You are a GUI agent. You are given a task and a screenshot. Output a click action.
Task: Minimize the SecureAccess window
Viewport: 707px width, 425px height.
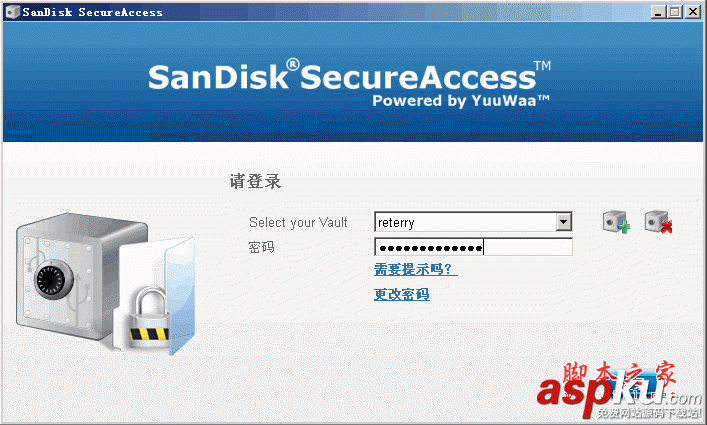tap(659, 11)
